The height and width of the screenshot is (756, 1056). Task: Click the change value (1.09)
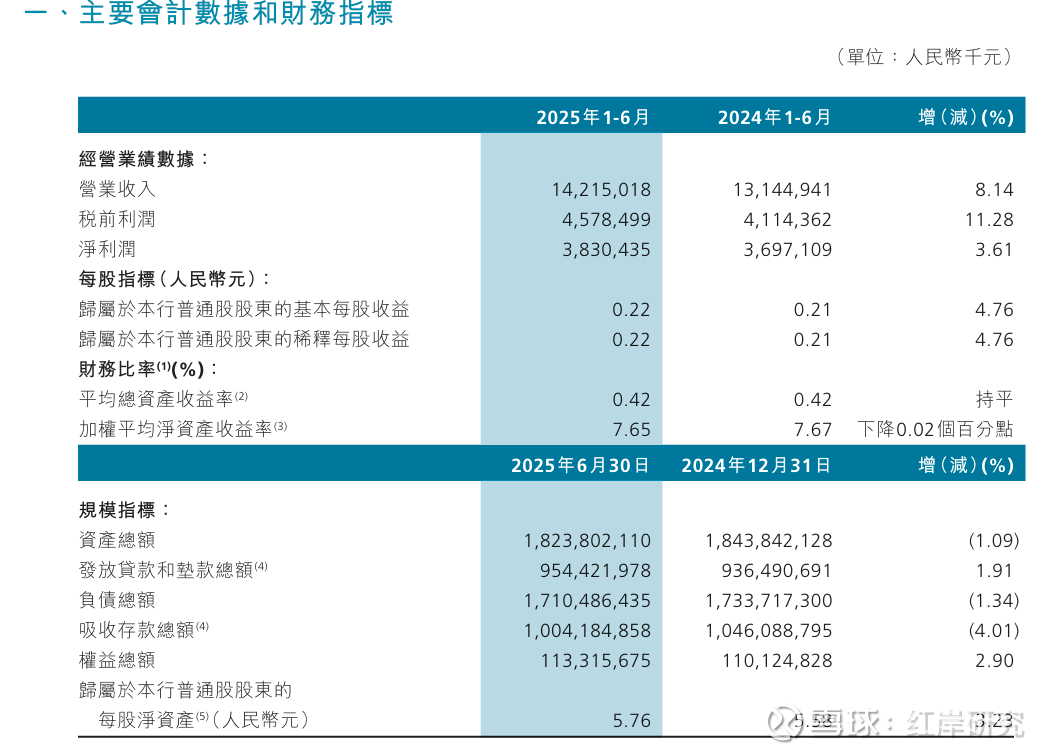[994, 541]
